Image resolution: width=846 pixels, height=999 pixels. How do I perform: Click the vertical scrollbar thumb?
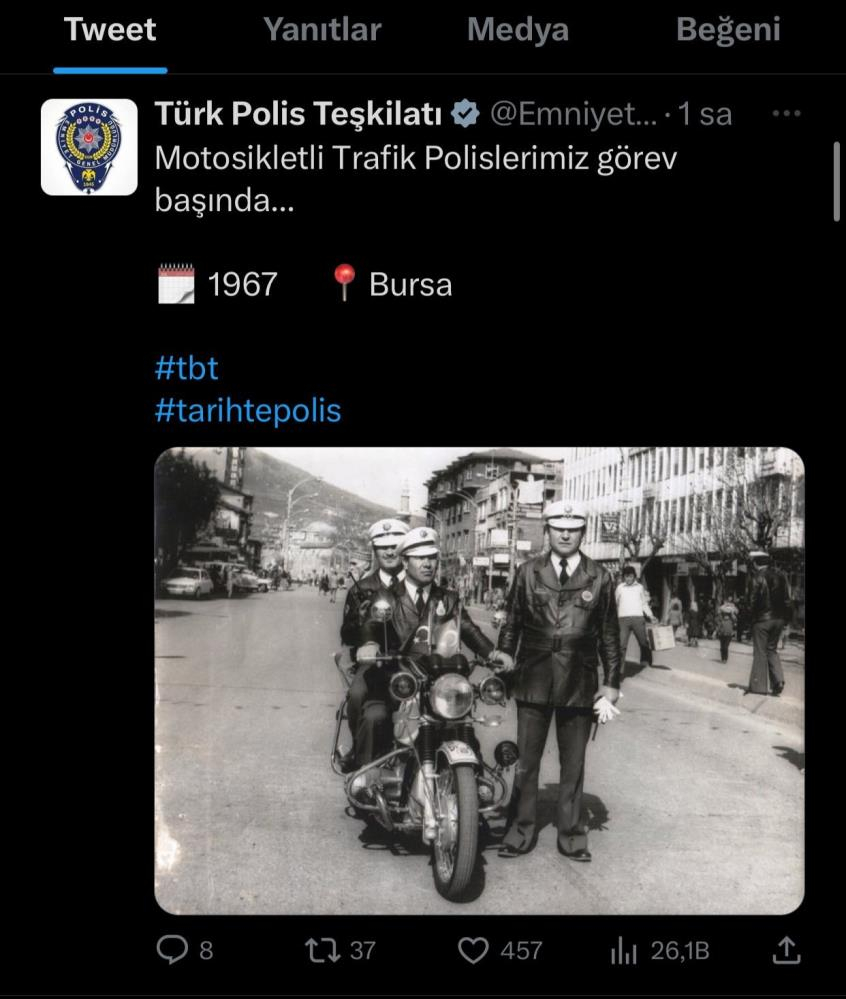[x=836, y=182]
